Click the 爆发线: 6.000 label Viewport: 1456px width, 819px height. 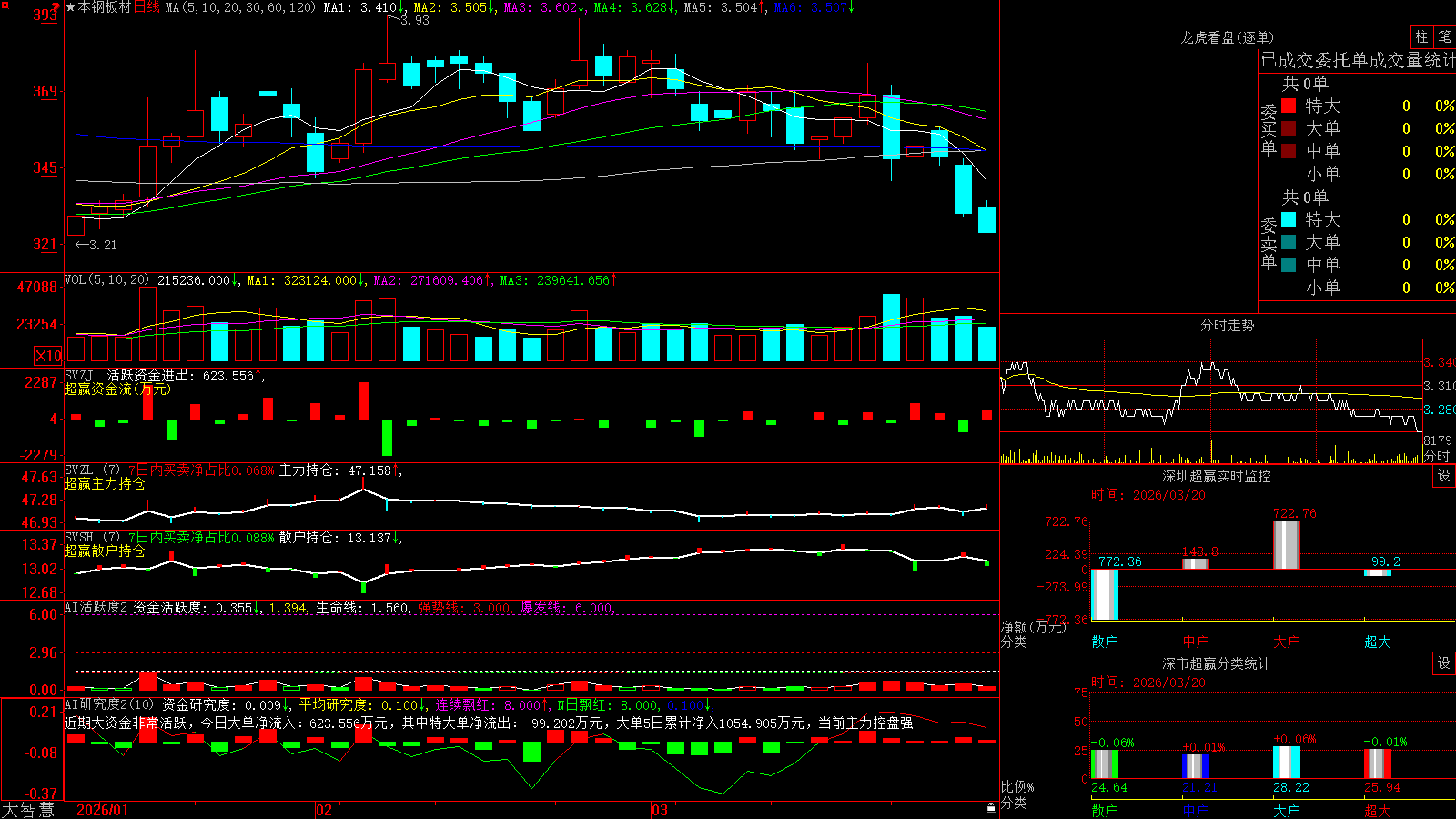click(x=566, y=607)
